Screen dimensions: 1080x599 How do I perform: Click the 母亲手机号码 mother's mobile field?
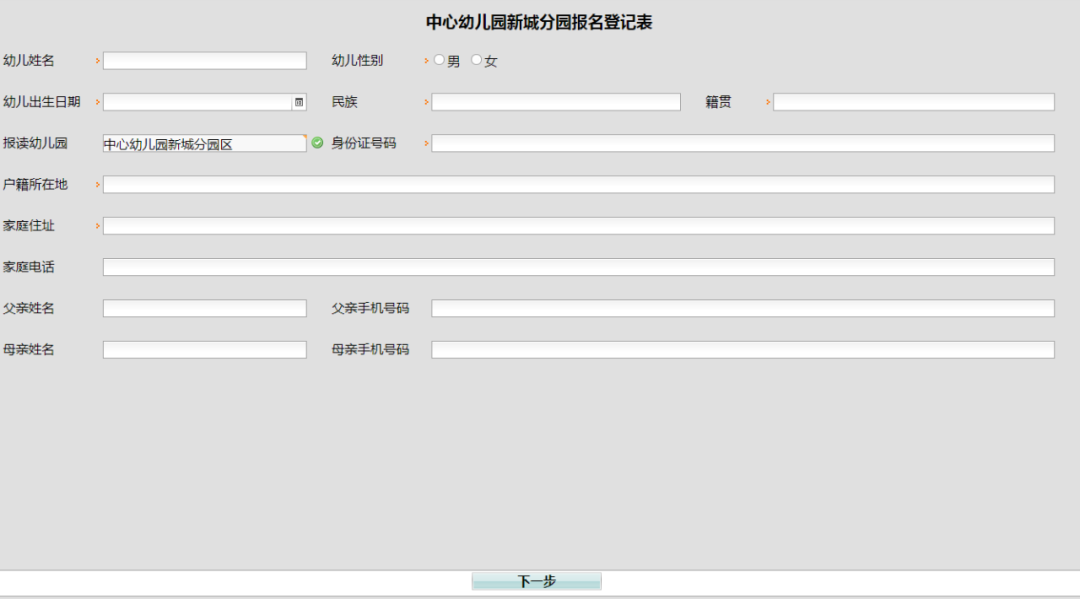click(740, 349)
